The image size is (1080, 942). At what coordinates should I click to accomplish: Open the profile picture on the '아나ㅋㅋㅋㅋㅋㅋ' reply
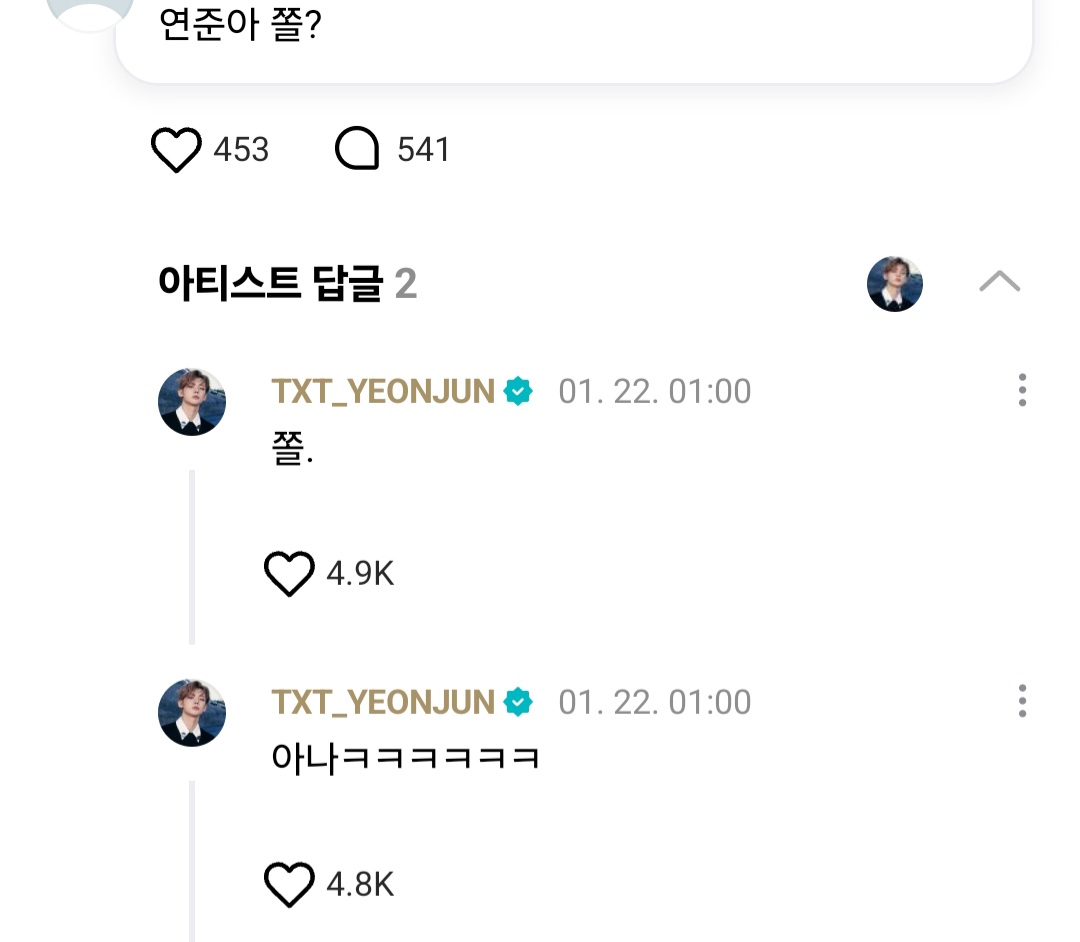coord(192,712)
